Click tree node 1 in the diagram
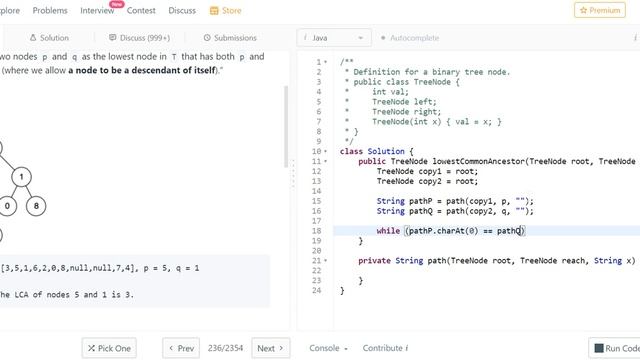 (x=22, y=177)
